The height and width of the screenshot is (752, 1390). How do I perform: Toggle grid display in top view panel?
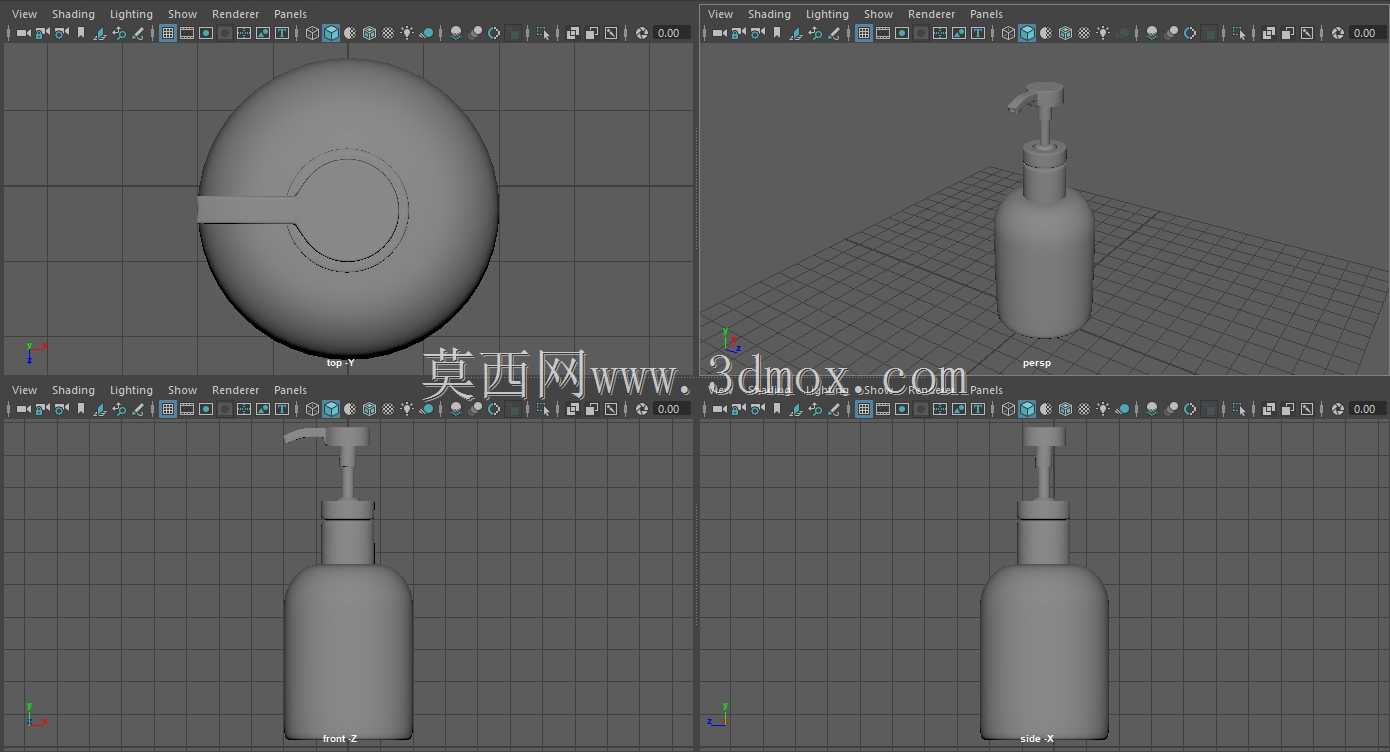168,33
